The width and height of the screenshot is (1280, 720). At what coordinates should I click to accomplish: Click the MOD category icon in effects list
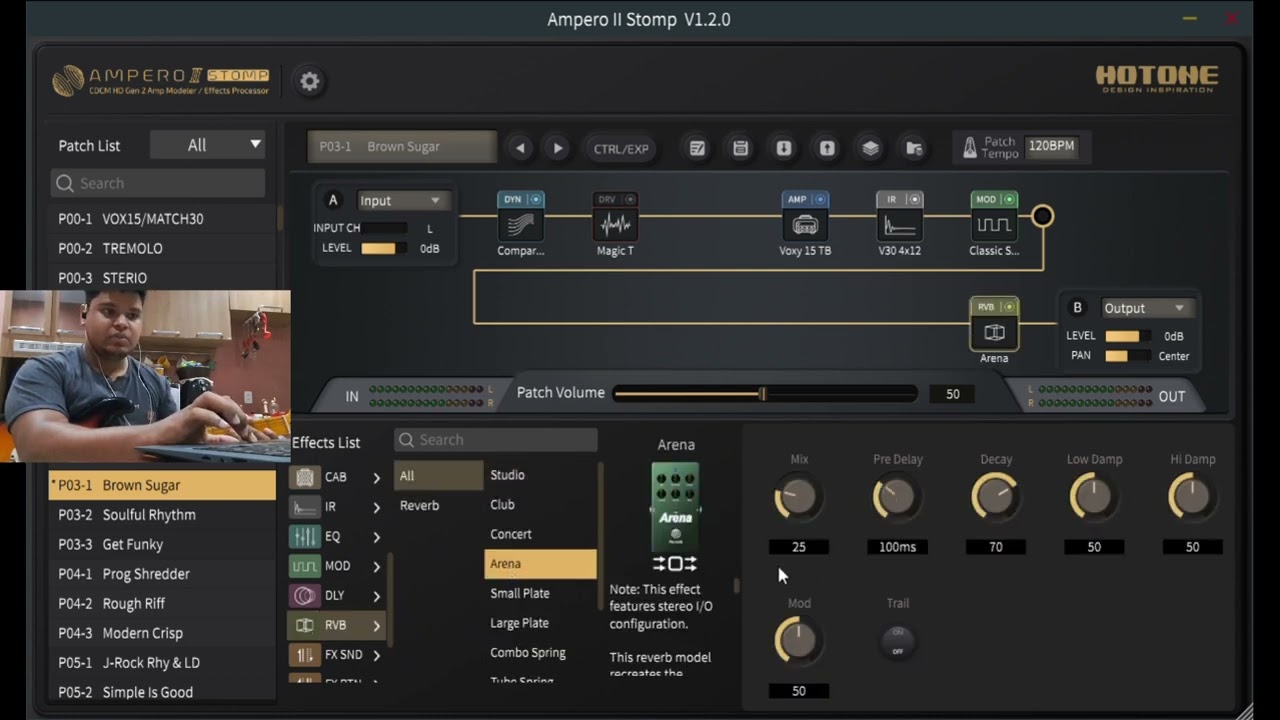(305, 566)
